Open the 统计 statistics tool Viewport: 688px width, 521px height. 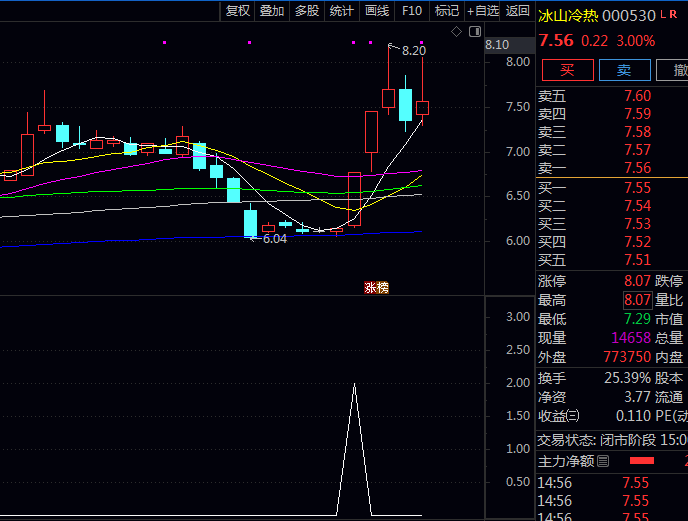(341, 11)
